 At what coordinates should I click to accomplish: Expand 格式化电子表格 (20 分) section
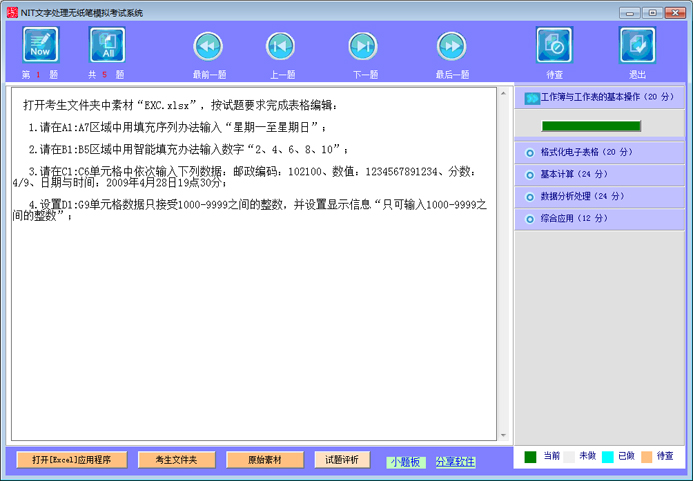(x=599, y=153)
